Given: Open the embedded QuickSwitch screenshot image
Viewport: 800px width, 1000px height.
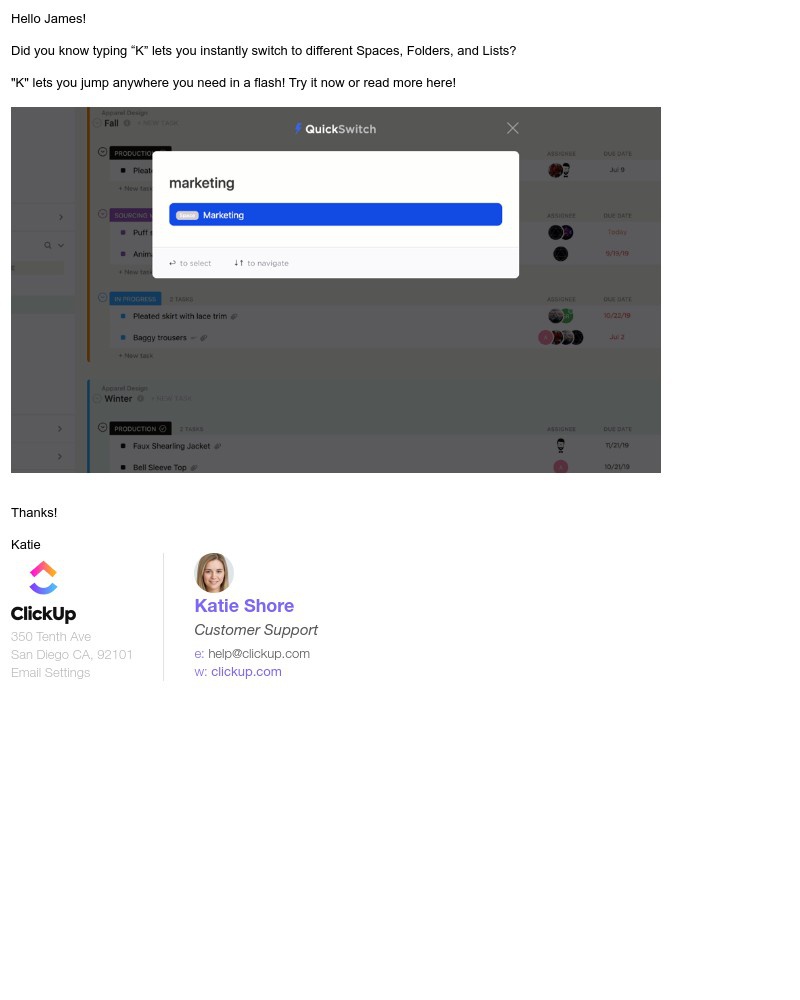Looking at the screenshot, I should 336,290.
